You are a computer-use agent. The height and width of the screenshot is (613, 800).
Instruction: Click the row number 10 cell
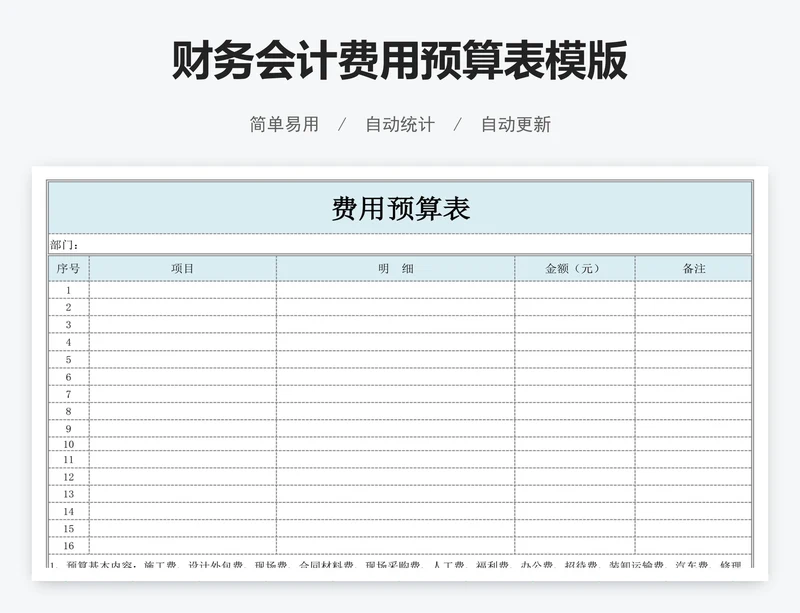pos(69,444)
